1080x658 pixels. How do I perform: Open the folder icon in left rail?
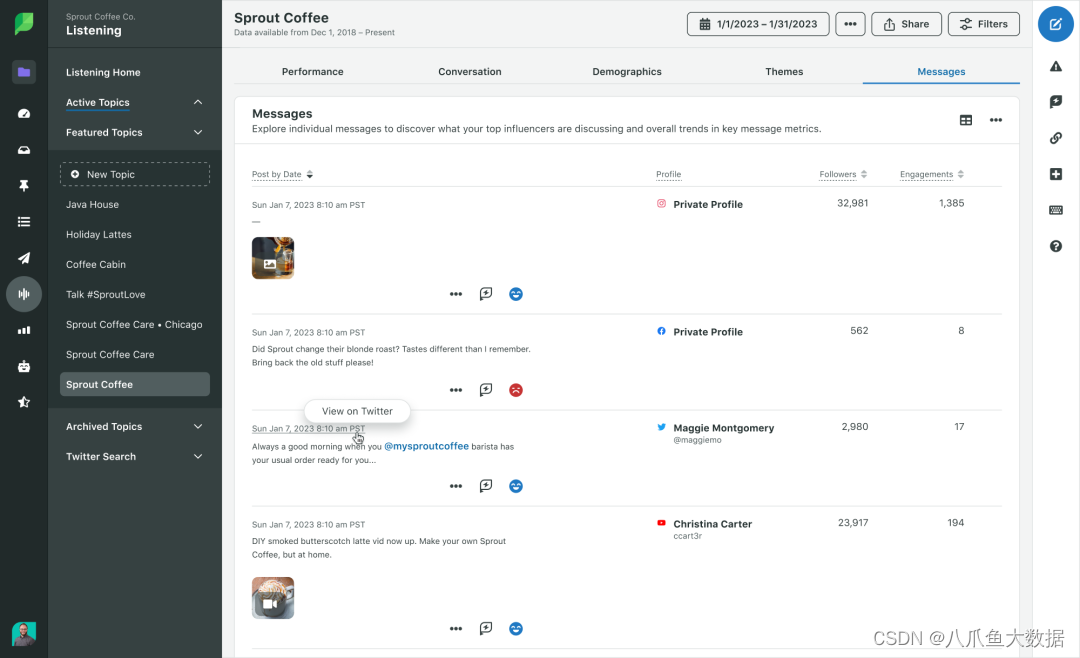(24, 72)
